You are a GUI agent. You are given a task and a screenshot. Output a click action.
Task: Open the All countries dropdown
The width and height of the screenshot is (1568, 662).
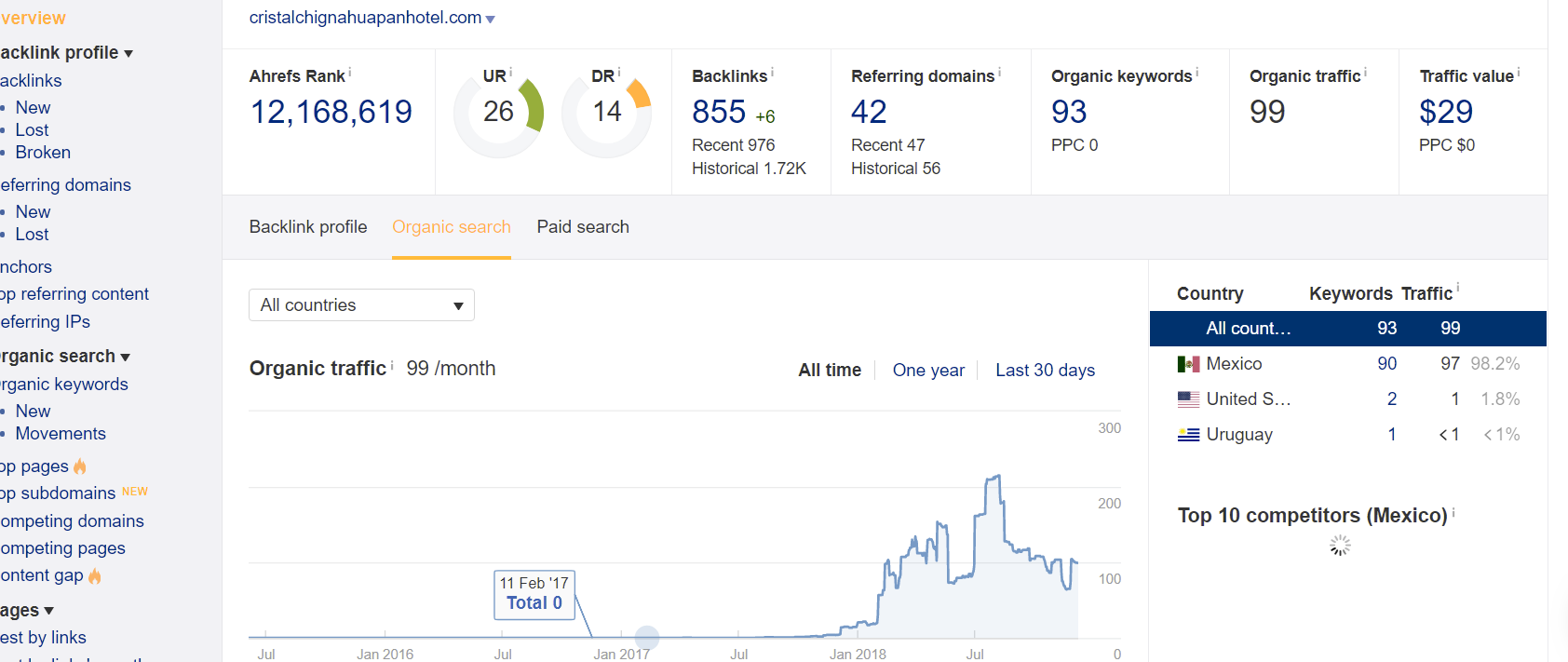coord(361,305)
